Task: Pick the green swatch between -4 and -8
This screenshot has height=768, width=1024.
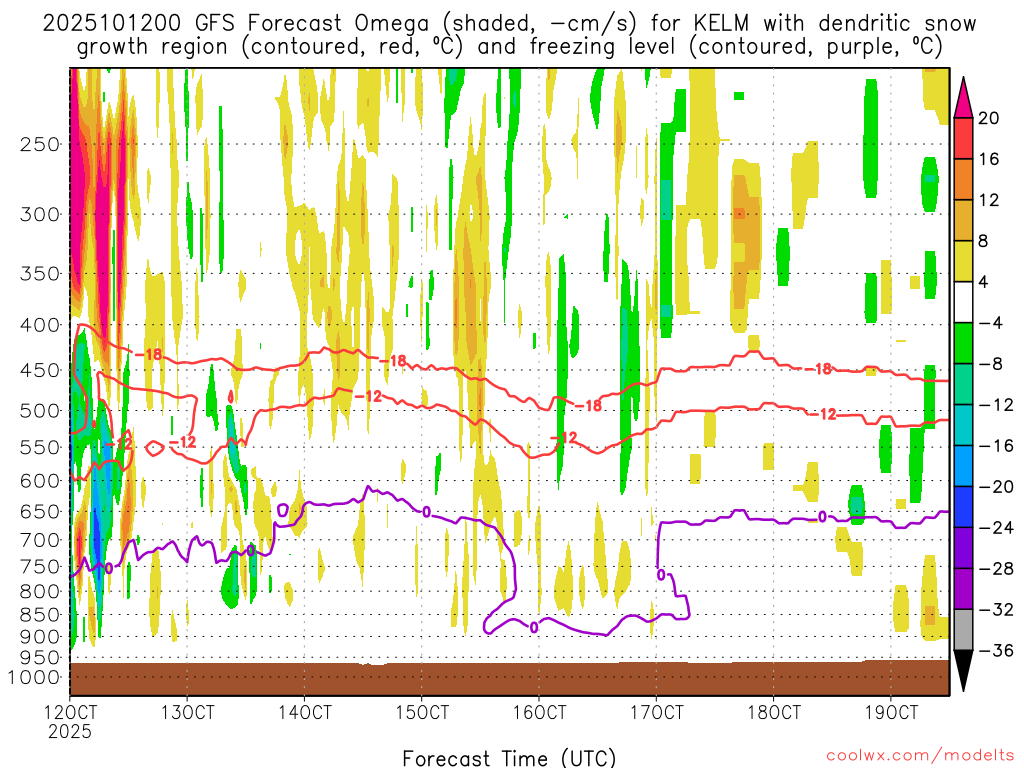Action: (x=963, y=344)
